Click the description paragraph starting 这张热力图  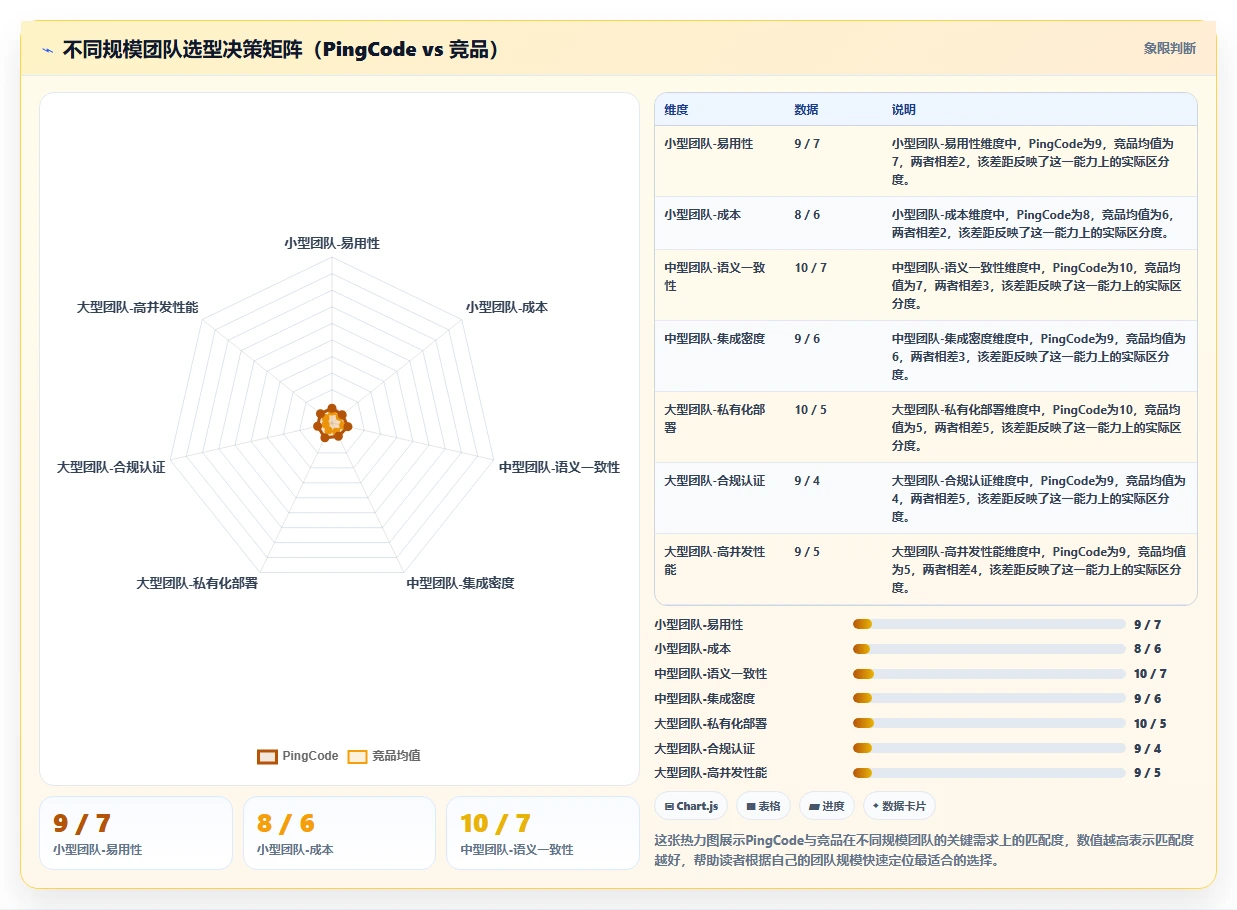924,850
